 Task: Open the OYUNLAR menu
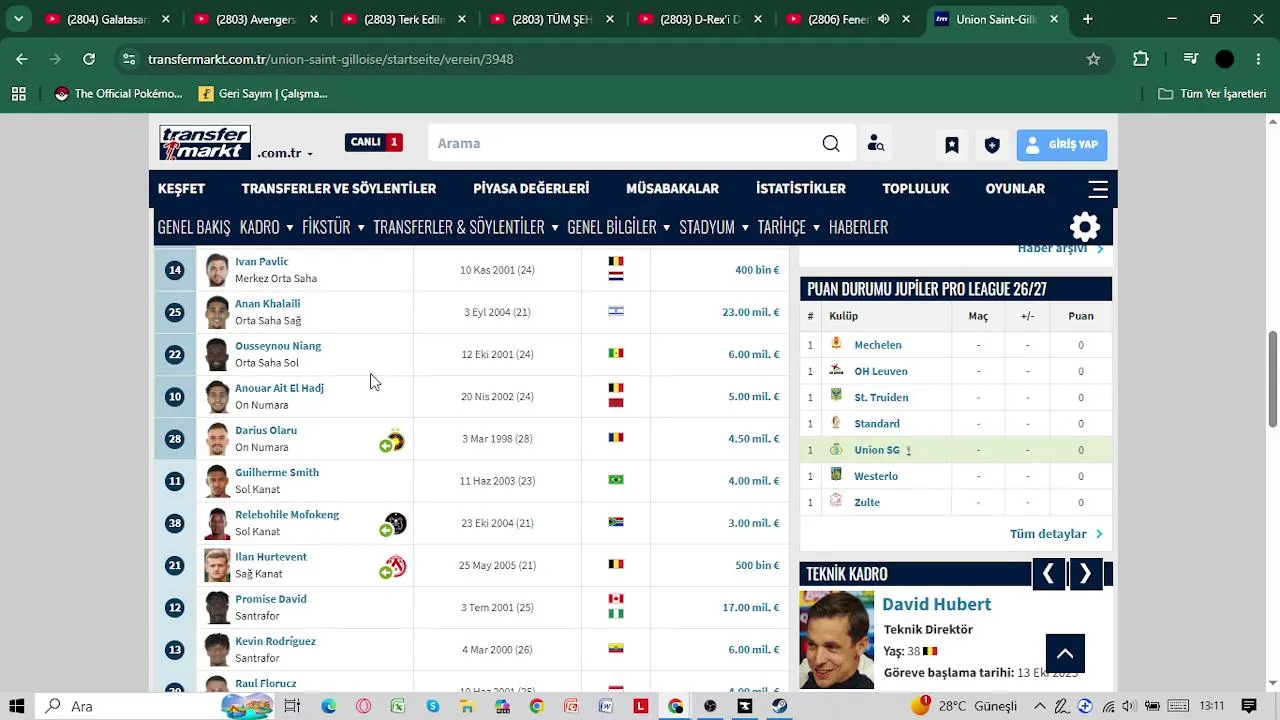pyautogui.click(x=1015, y=189)
